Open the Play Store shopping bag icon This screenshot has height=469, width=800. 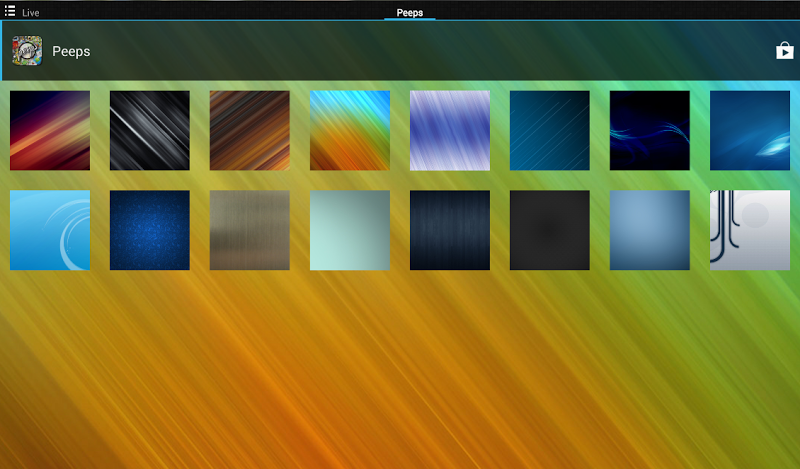[784, 51]
